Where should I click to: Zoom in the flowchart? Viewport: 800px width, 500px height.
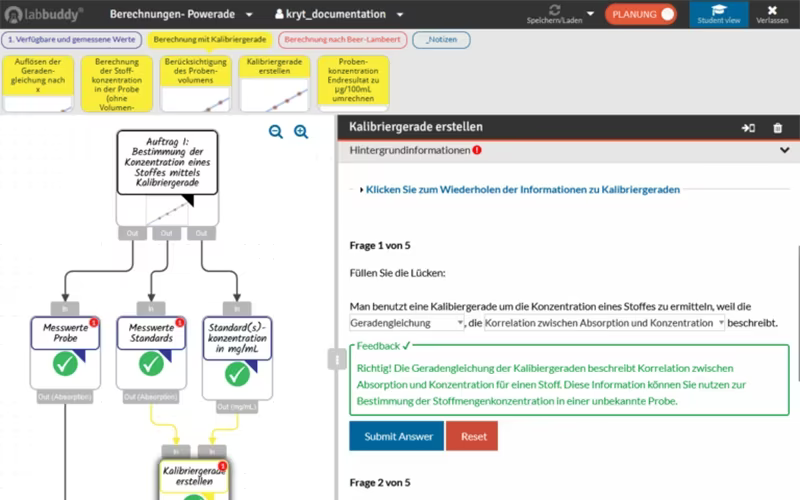click(301, 132)
